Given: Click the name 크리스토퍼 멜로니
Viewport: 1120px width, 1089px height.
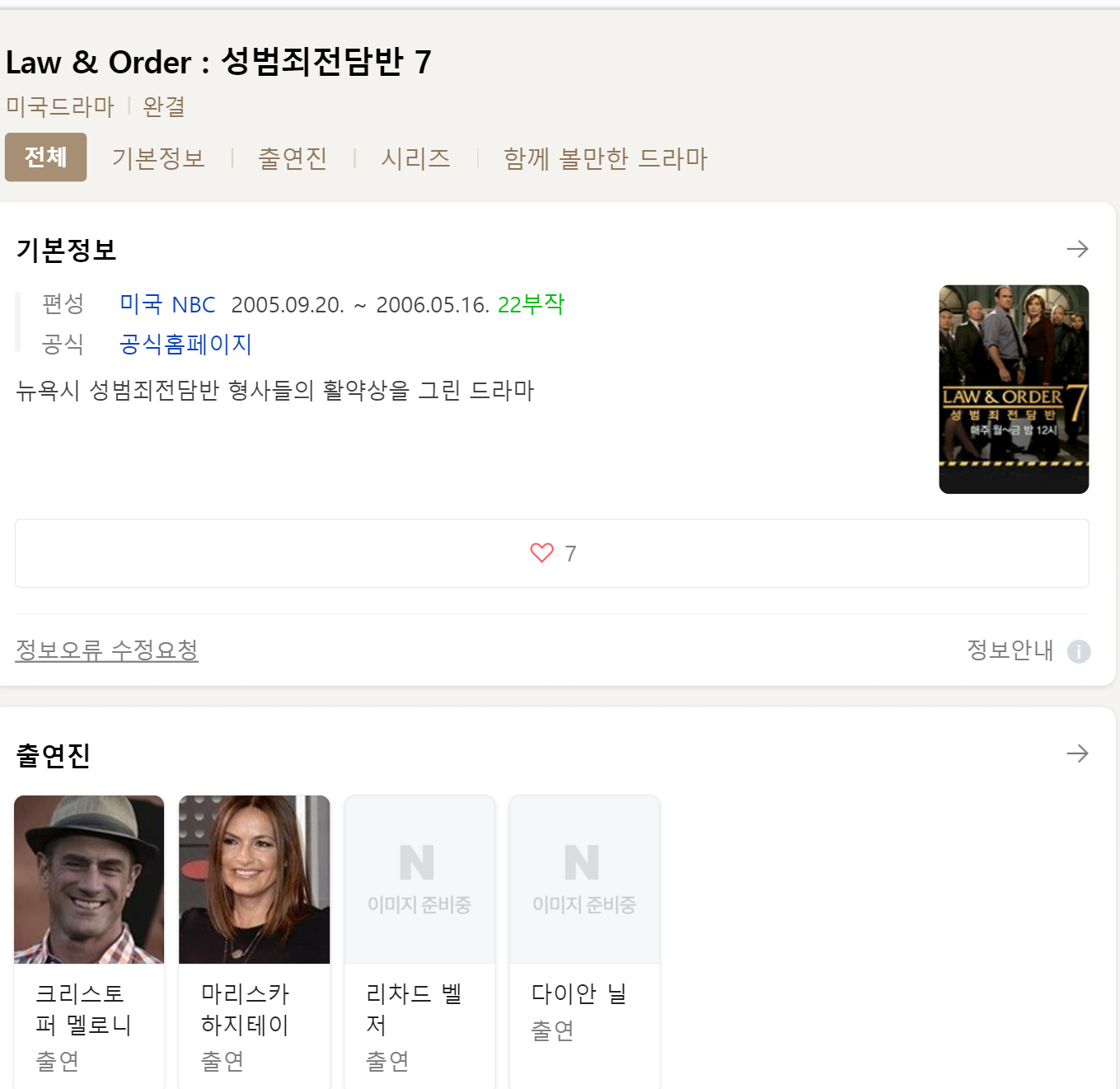Looking at the screenshot, I should pyautogui.click(x=83, y=1009).
